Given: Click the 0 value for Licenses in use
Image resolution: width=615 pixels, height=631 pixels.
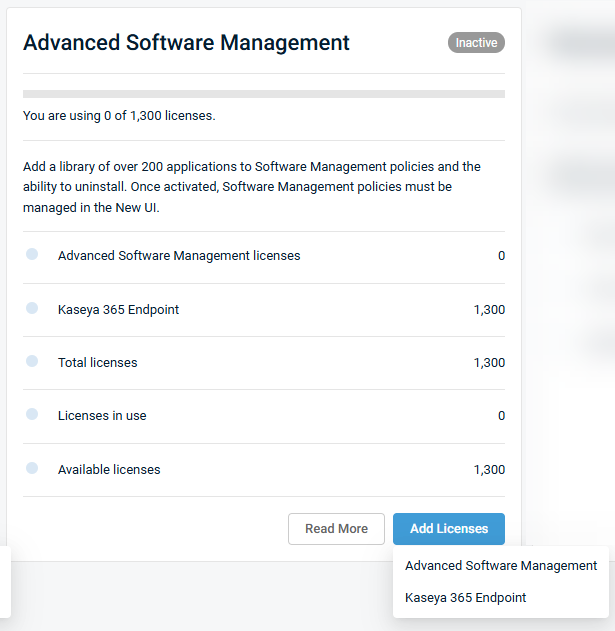Looking at the screenshot, I should (501, 416).
